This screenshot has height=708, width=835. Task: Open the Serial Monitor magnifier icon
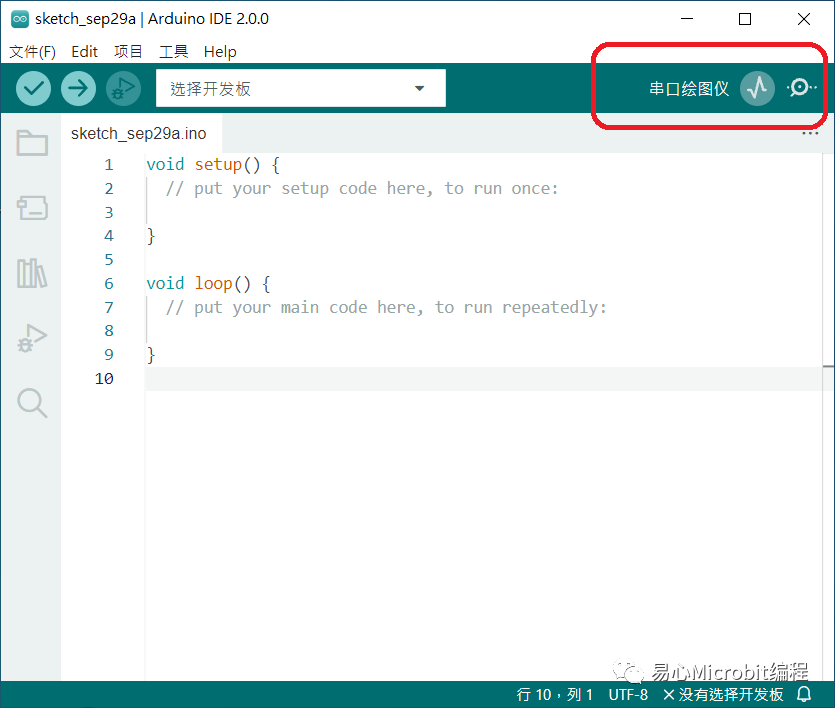(800, 88)
